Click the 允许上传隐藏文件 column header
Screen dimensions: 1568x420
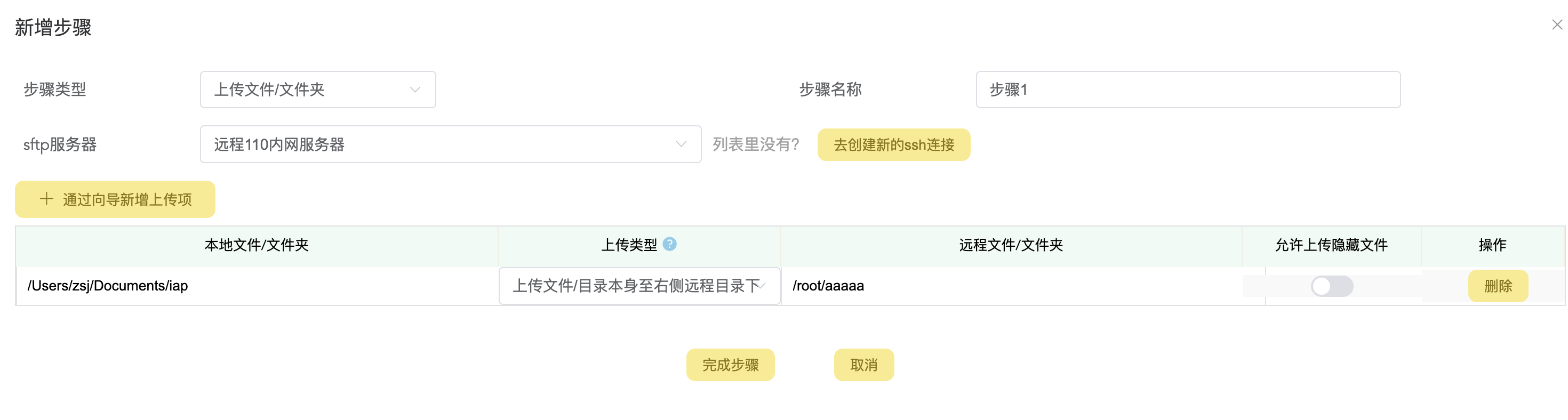click(x=1331, y=245)
